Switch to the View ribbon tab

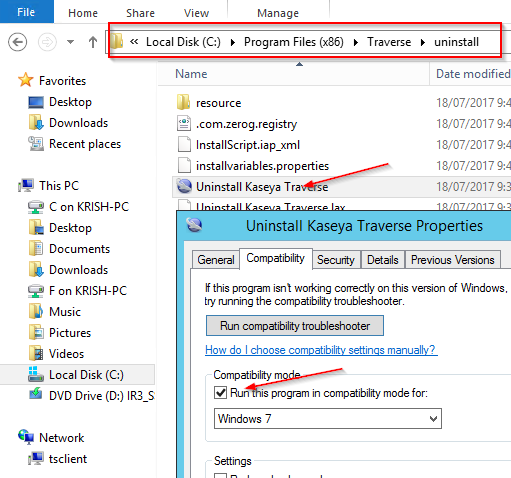tap(196, 13)
